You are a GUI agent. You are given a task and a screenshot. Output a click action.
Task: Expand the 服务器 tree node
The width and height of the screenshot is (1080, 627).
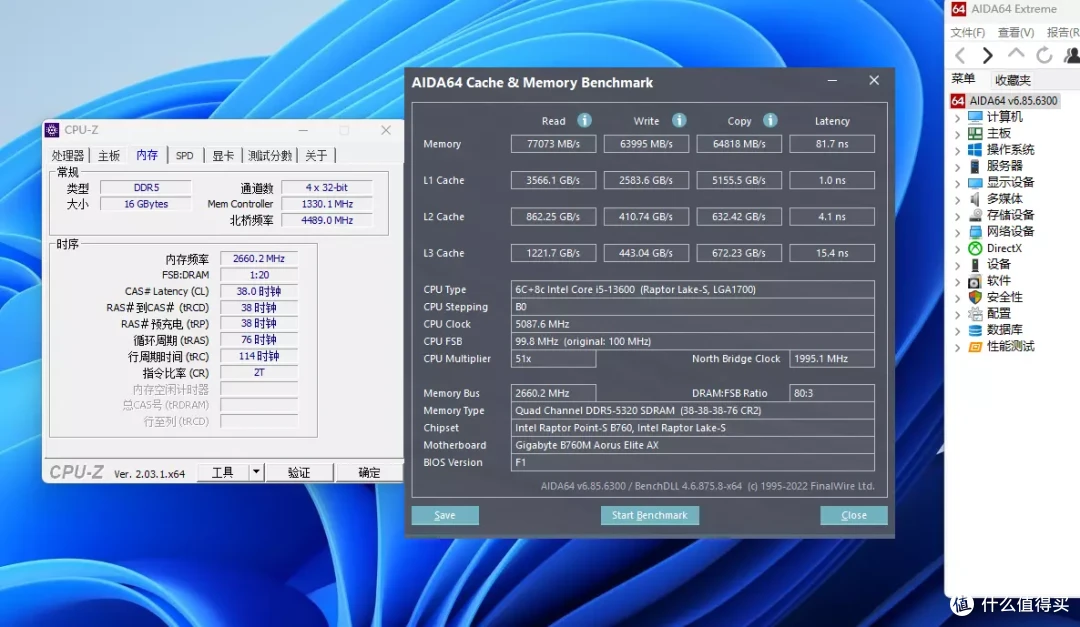pyautogui.click(x=957, y=167)
